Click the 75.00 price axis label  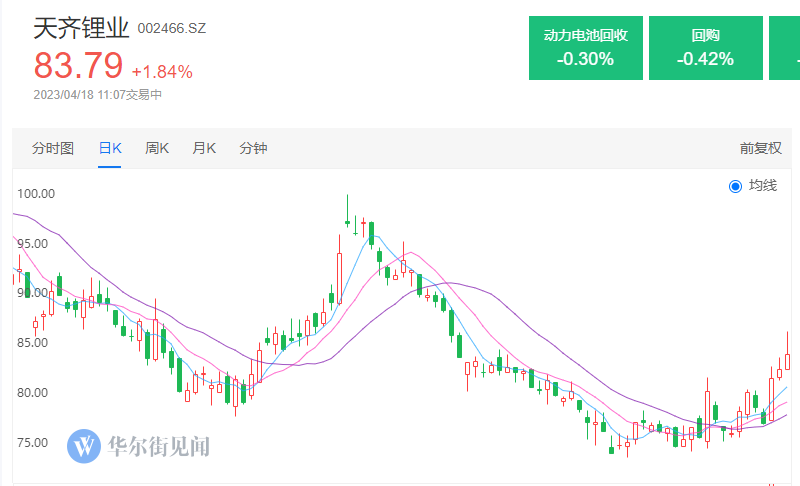click(x=32, y=442)
